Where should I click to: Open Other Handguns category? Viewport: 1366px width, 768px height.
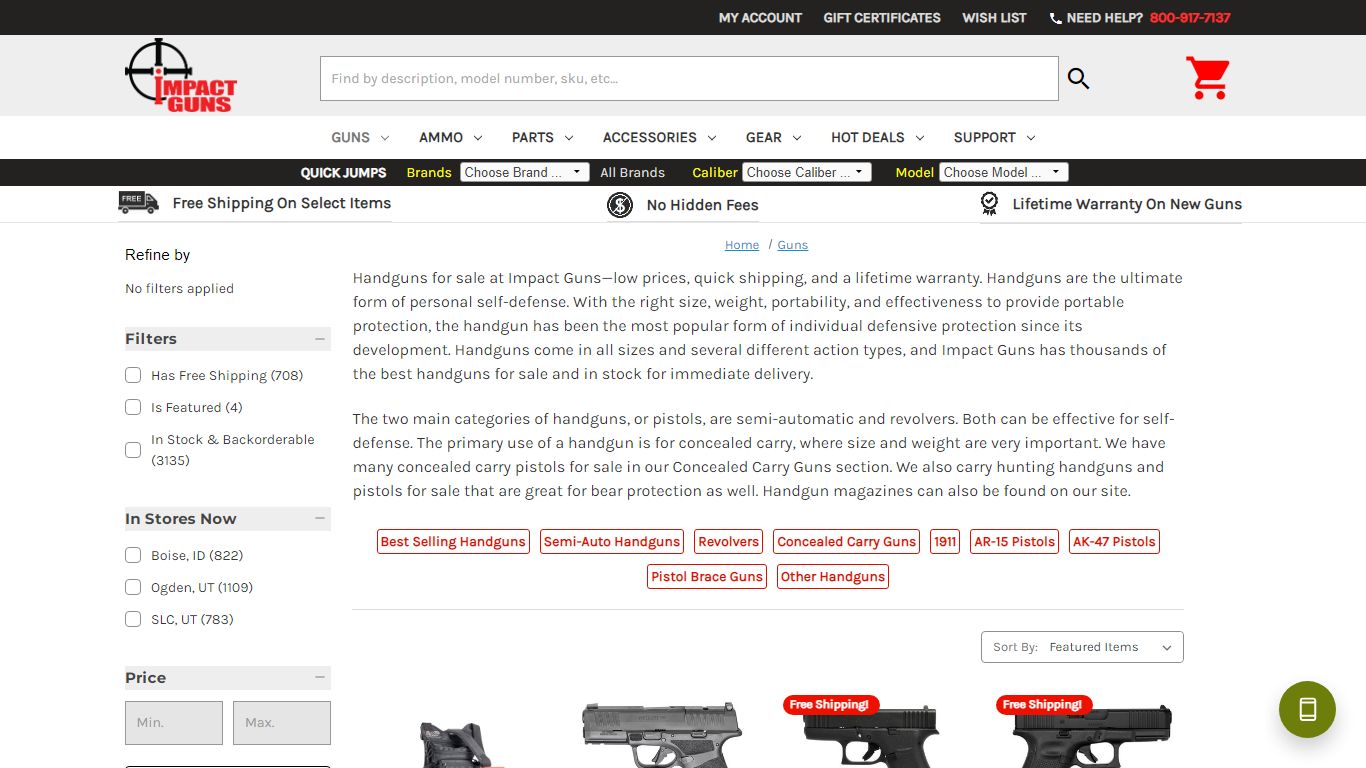[x=833, y=577]
